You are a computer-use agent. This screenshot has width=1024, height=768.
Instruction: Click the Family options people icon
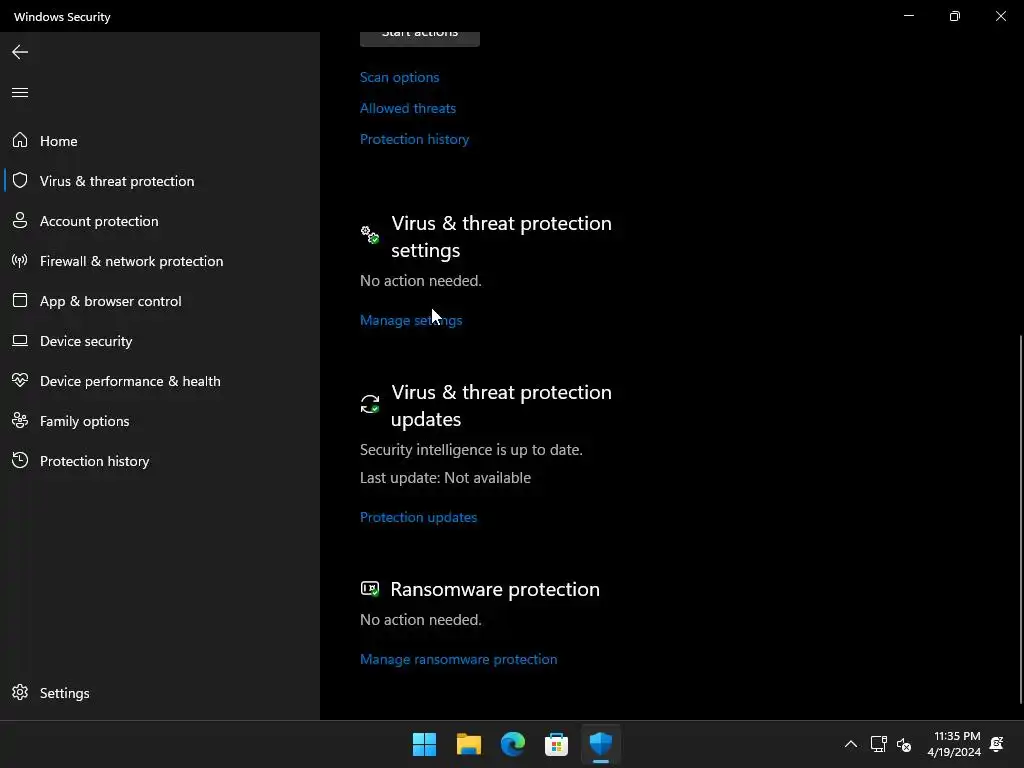pyautogui.click(x=20, y=421)
